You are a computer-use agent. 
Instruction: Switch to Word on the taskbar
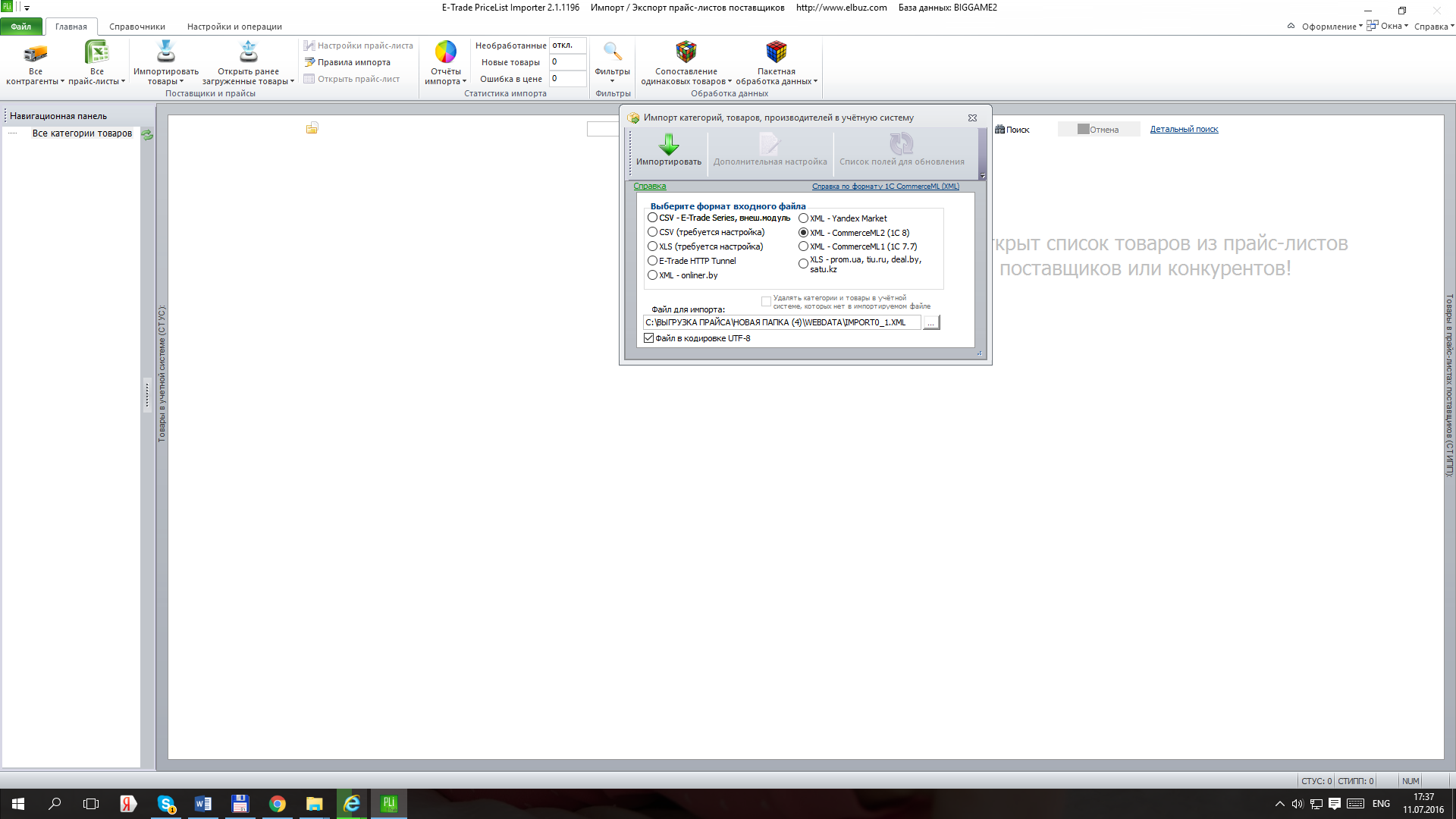point(202,804)
